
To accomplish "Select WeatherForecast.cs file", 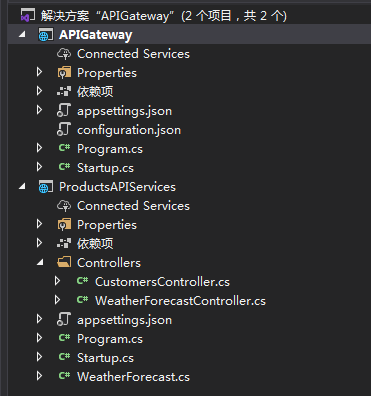I will 133,377.
